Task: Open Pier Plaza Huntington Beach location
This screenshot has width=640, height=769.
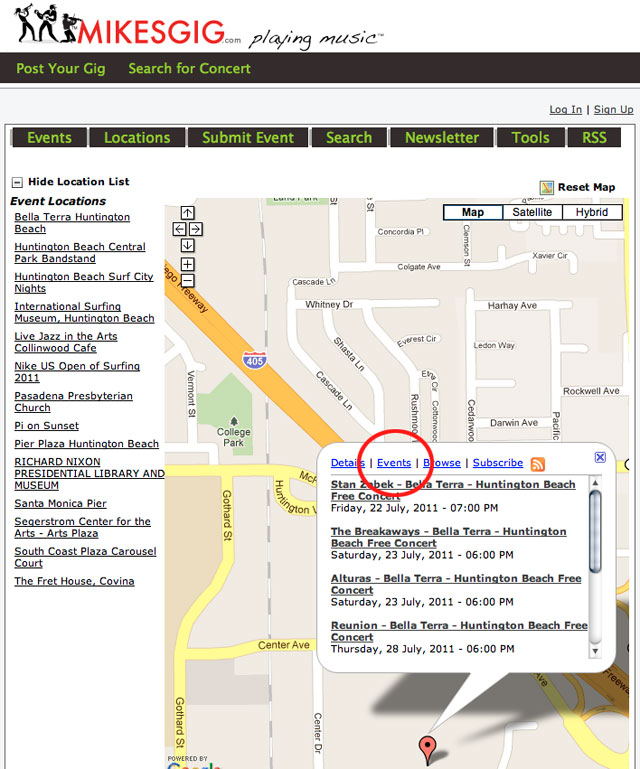Action: coord(87,444)
